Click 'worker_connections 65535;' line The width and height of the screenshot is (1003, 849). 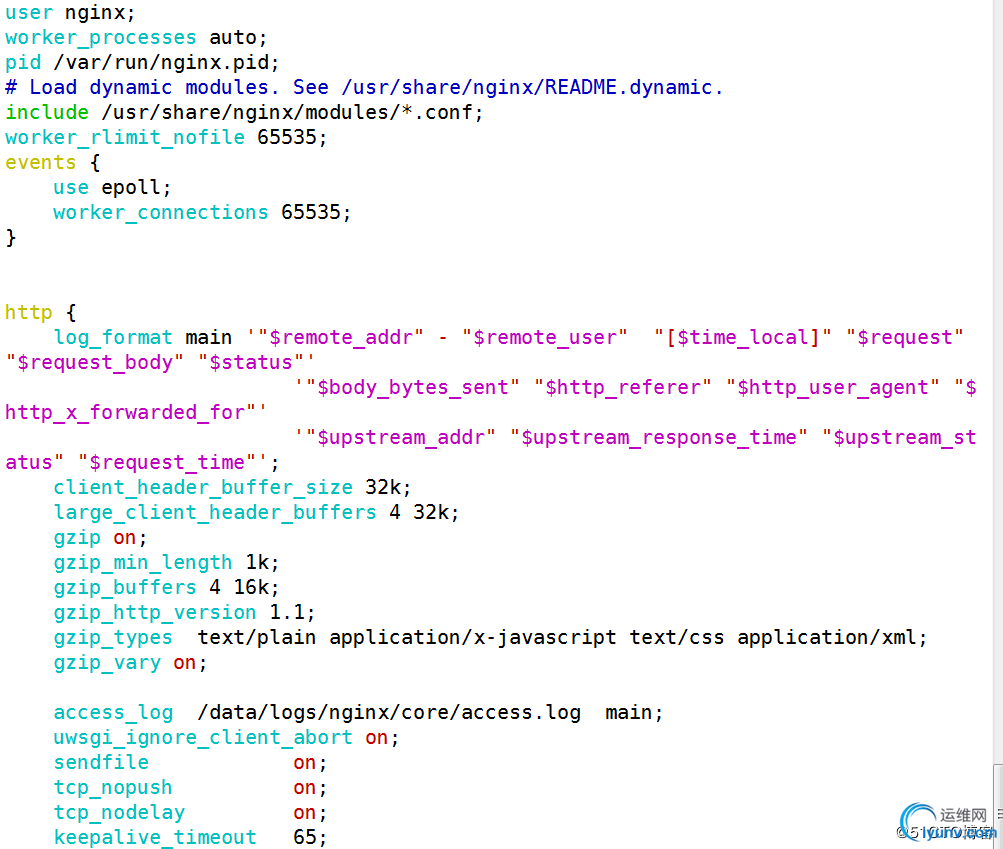click(202, 212)
